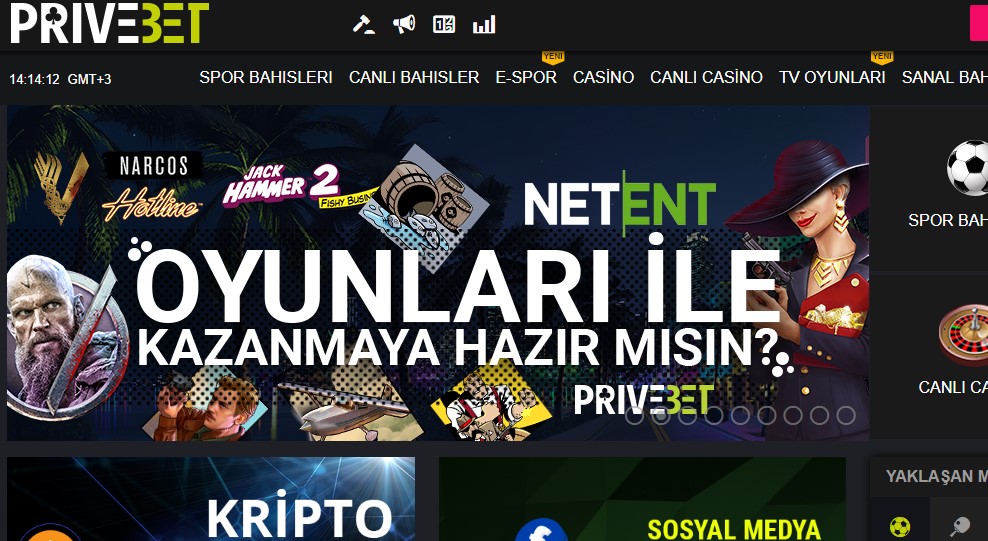Click the YAKLAŞAN M... panel header
Viewport: 988px width, 541px height.
929,476
